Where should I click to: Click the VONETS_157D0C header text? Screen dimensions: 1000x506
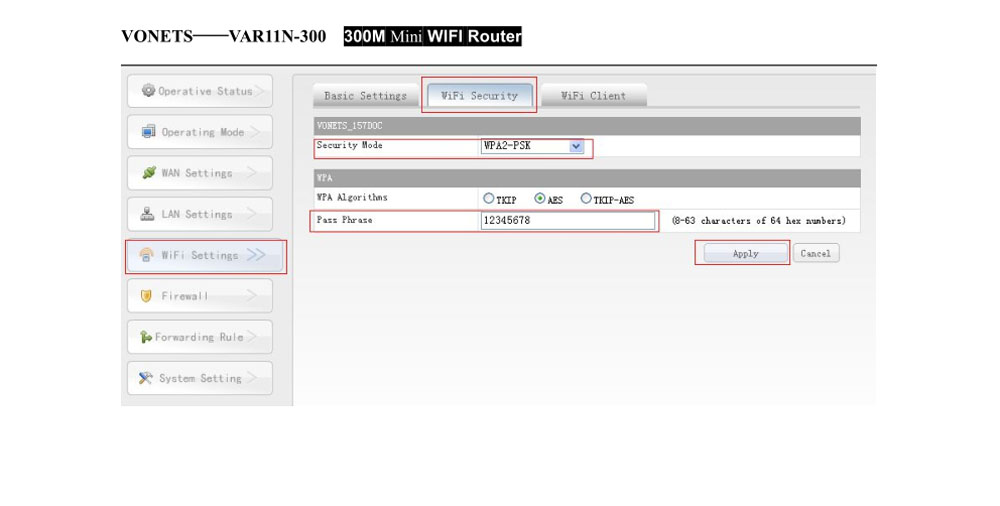coord(349,126)
